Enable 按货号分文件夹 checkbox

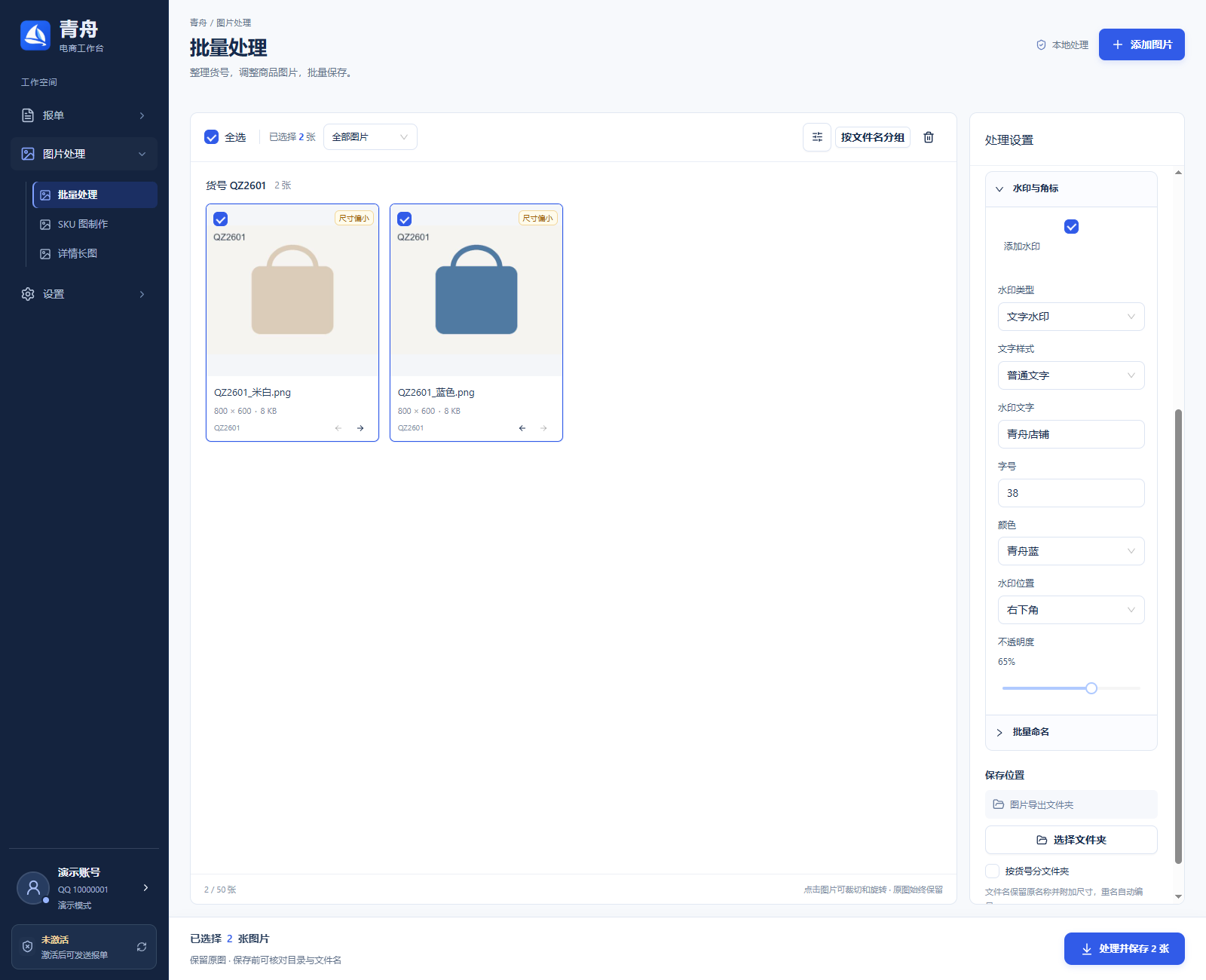coord(993,871)
